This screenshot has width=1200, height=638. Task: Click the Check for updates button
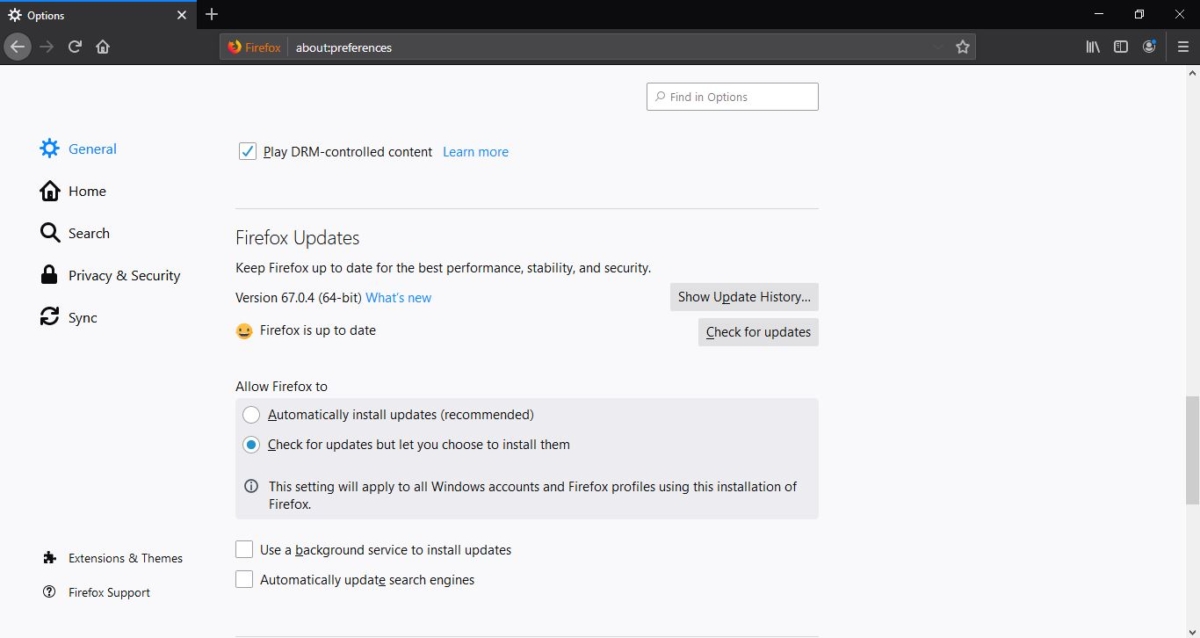[x=758, y=332]
